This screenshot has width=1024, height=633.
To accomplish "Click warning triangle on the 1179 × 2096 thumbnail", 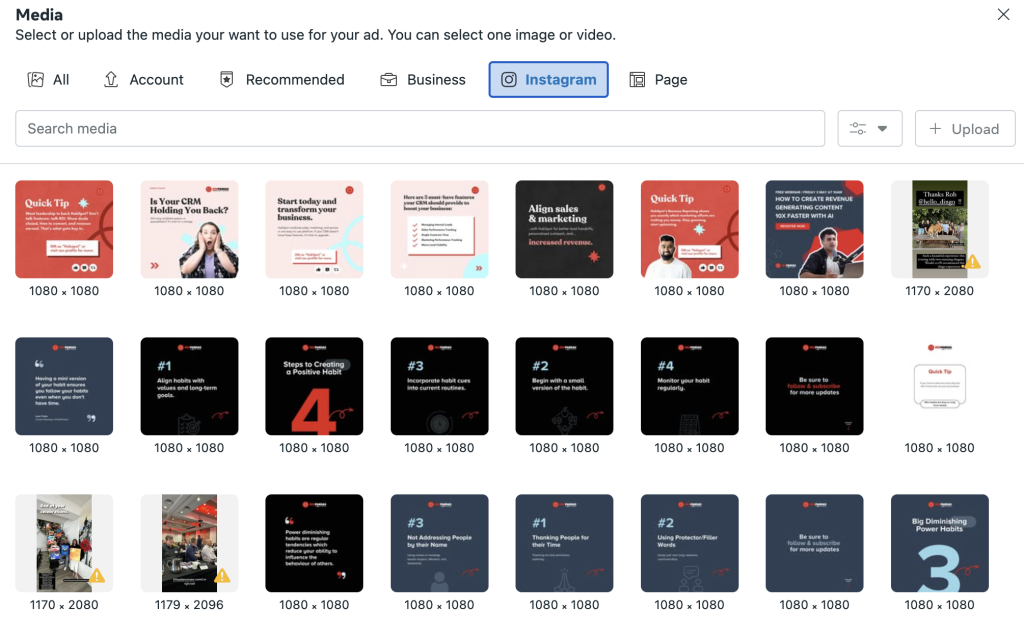I will click(x=221, y=578).
